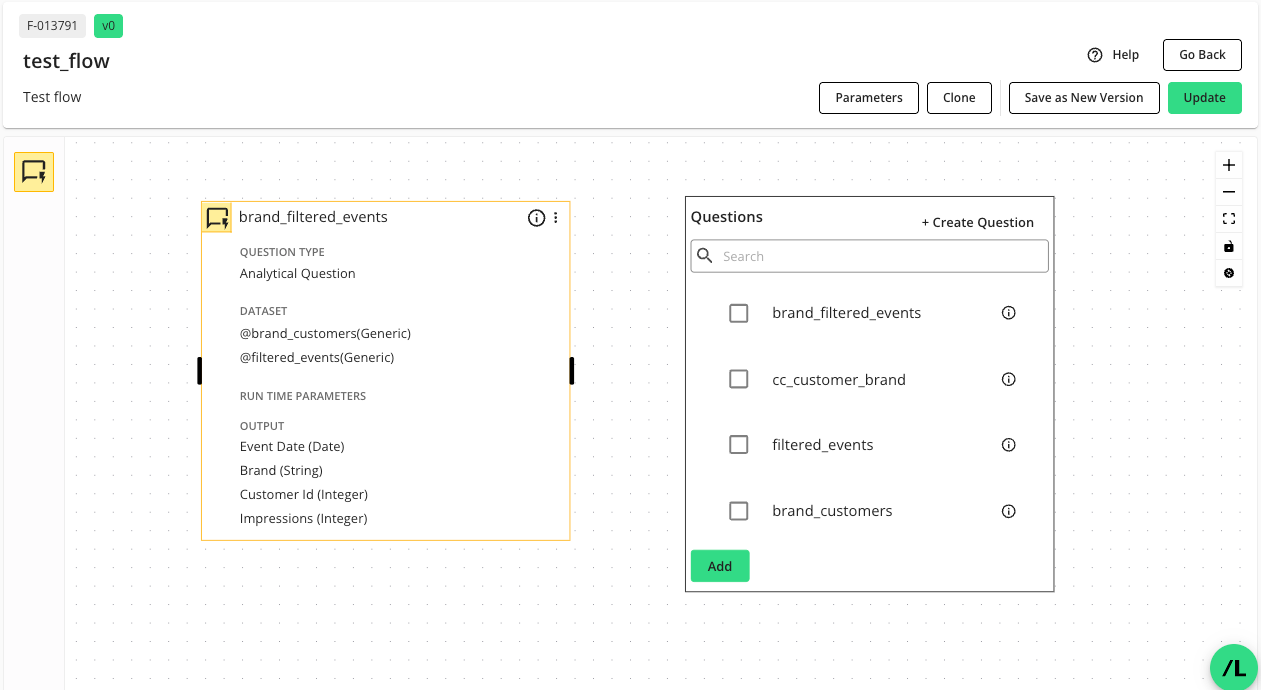This screenshot has height=690, width=1261.
Task: Click the question search field
Action: coord(868,256)
